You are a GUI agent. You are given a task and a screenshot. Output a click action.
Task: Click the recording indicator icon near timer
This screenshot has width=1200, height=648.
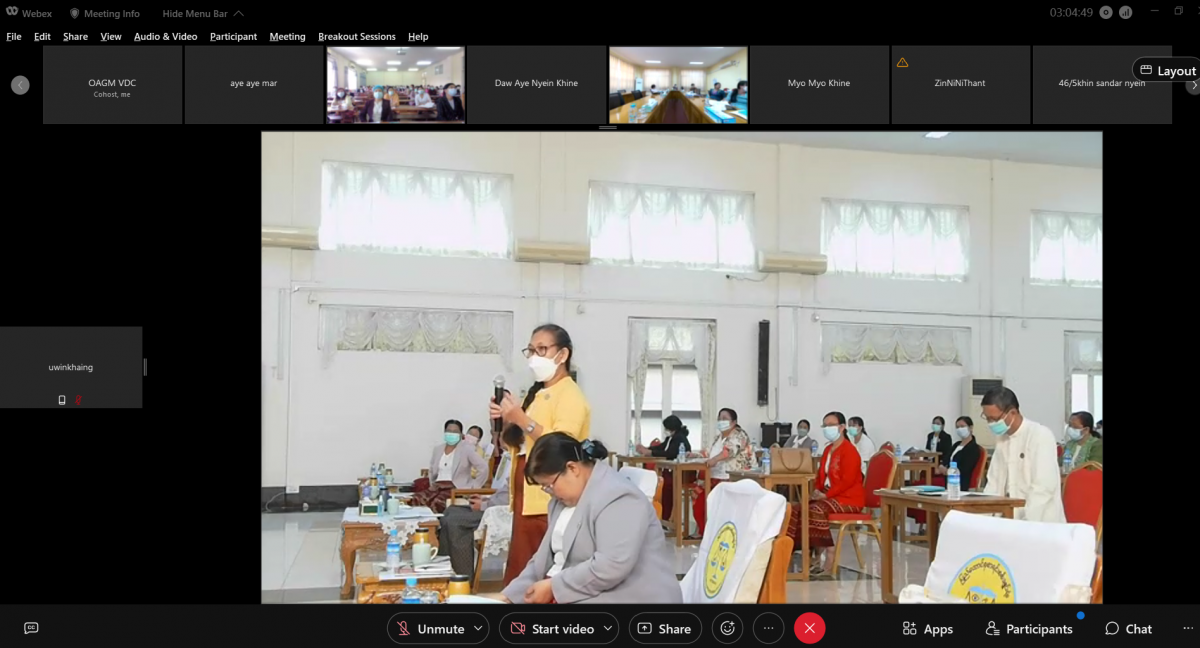(1105, 13)
